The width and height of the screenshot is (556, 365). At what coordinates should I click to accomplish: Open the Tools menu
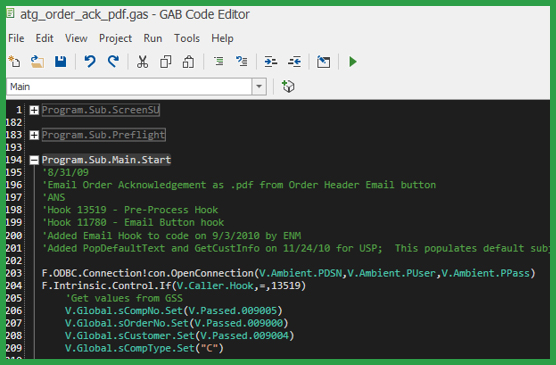coord(187,38)
